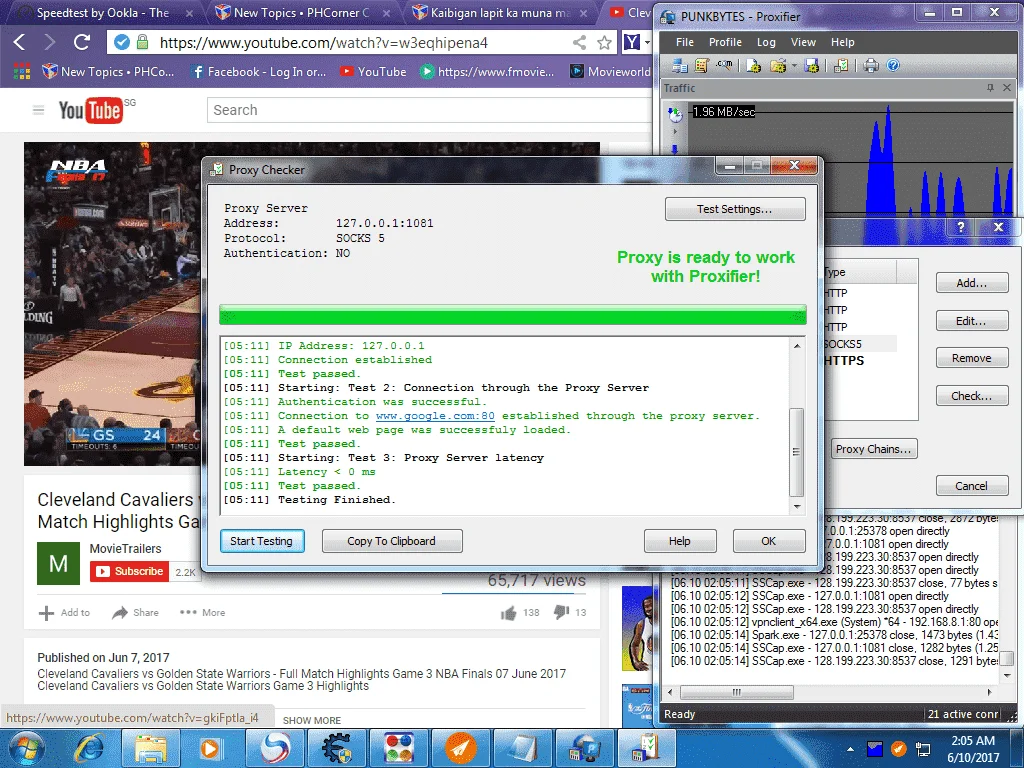Click the browser Back arrow

click(20, 42)
